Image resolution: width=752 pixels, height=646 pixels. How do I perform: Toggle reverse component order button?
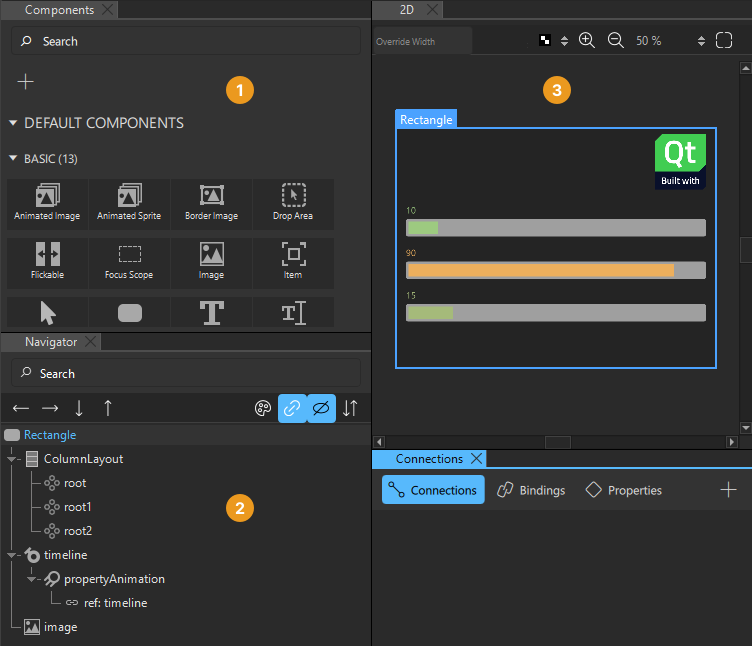pyautogui.click(x=350, y=408)
